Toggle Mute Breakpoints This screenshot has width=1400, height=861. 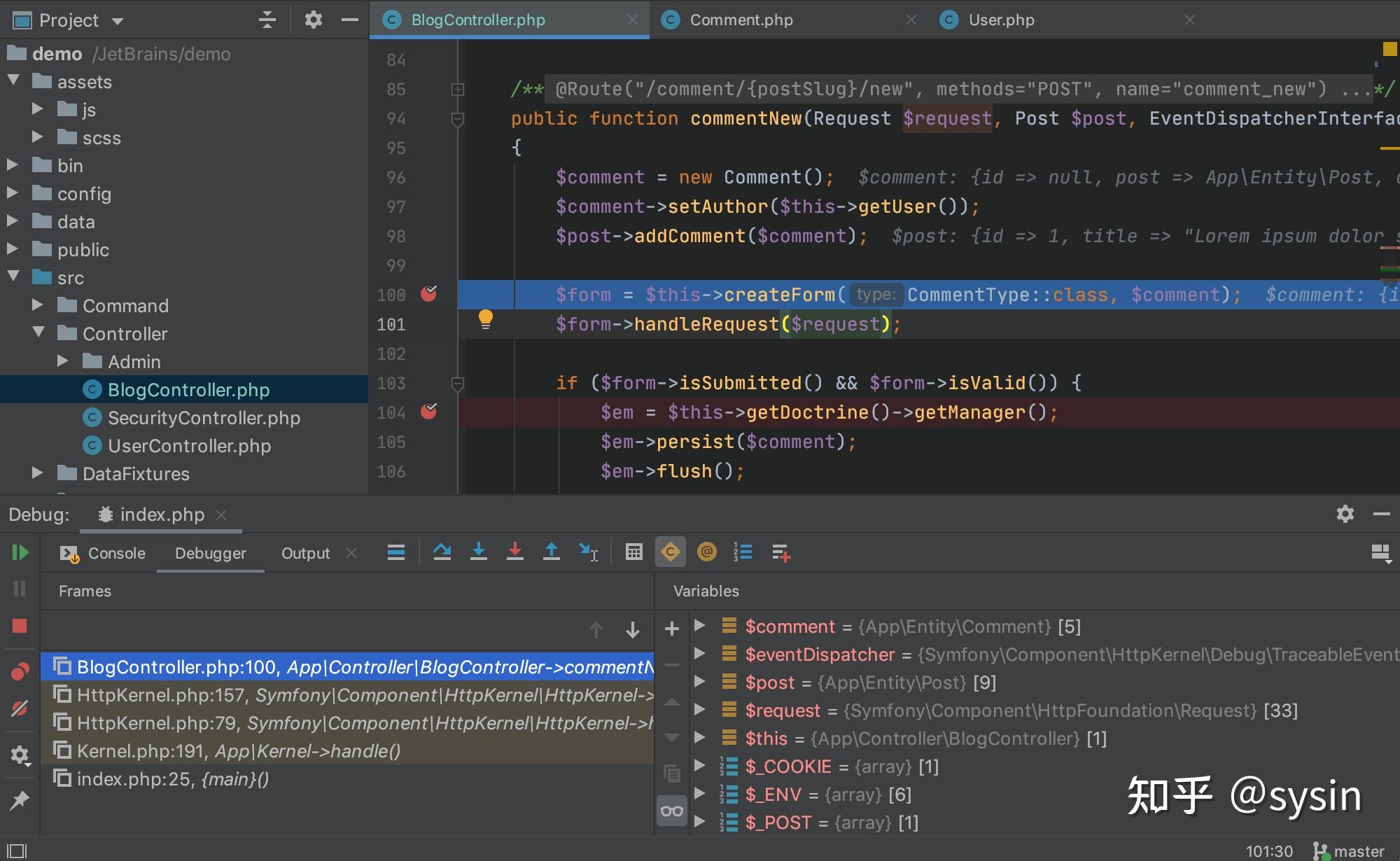(x=20, y=709)
